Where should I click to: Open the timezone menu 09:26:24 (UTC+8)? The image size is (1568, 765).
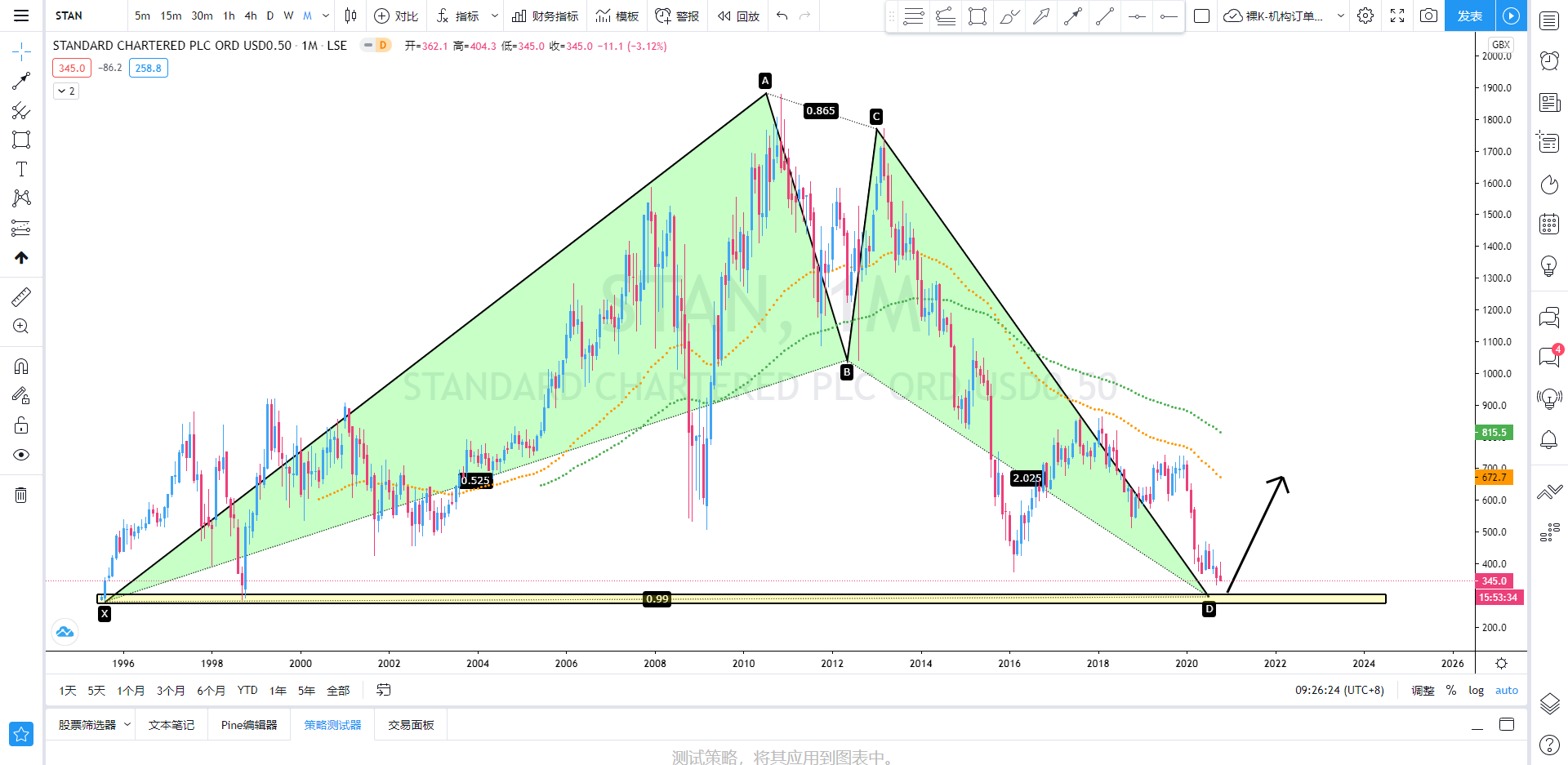point(1339,690)
